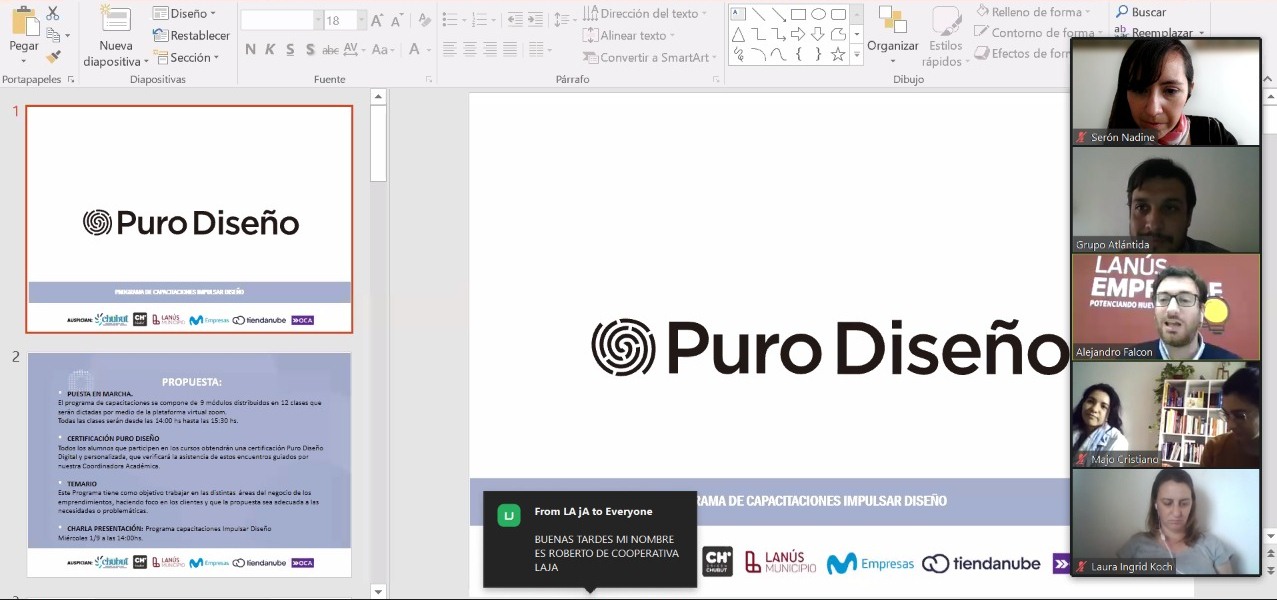Screen dimensions: 1277x600
Task: Open the Fuente dialog launcher
Action: coord(429,79)
